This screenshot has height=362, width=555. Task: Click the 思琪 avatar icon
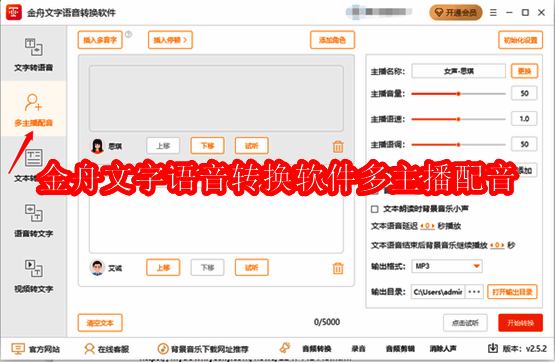(x=97, y=146)
